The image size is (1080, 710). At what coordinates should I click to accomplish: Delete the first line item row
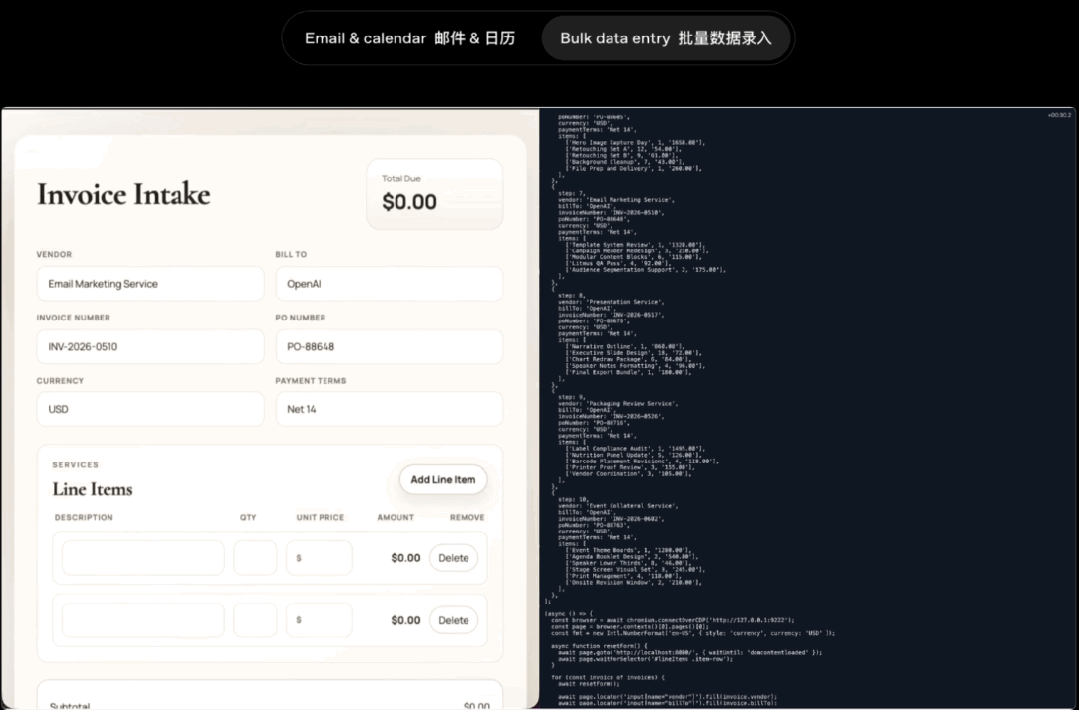coord(453,558)
